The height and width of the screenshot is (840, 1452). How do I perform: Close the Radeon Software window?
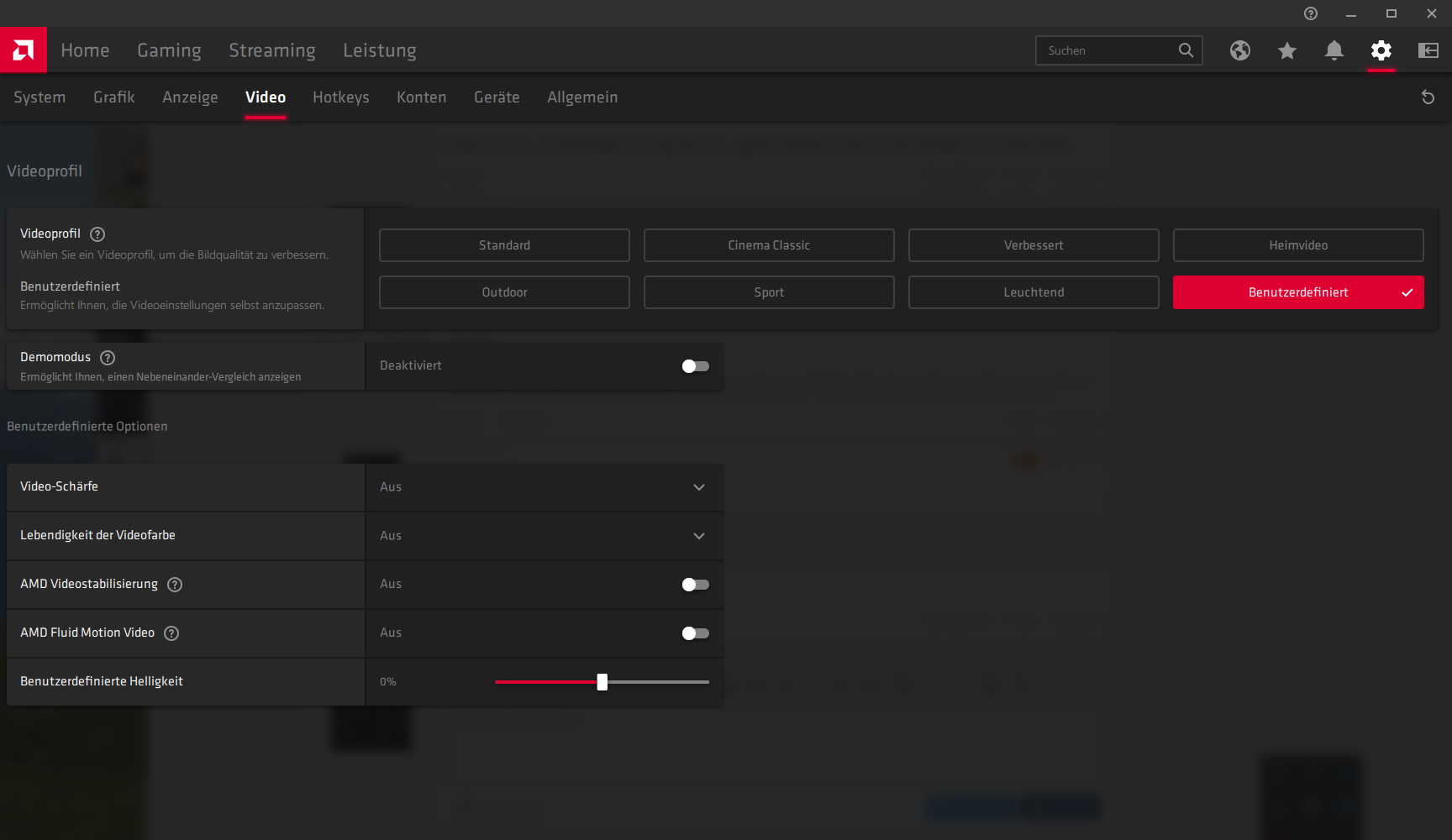[1432, 13]
